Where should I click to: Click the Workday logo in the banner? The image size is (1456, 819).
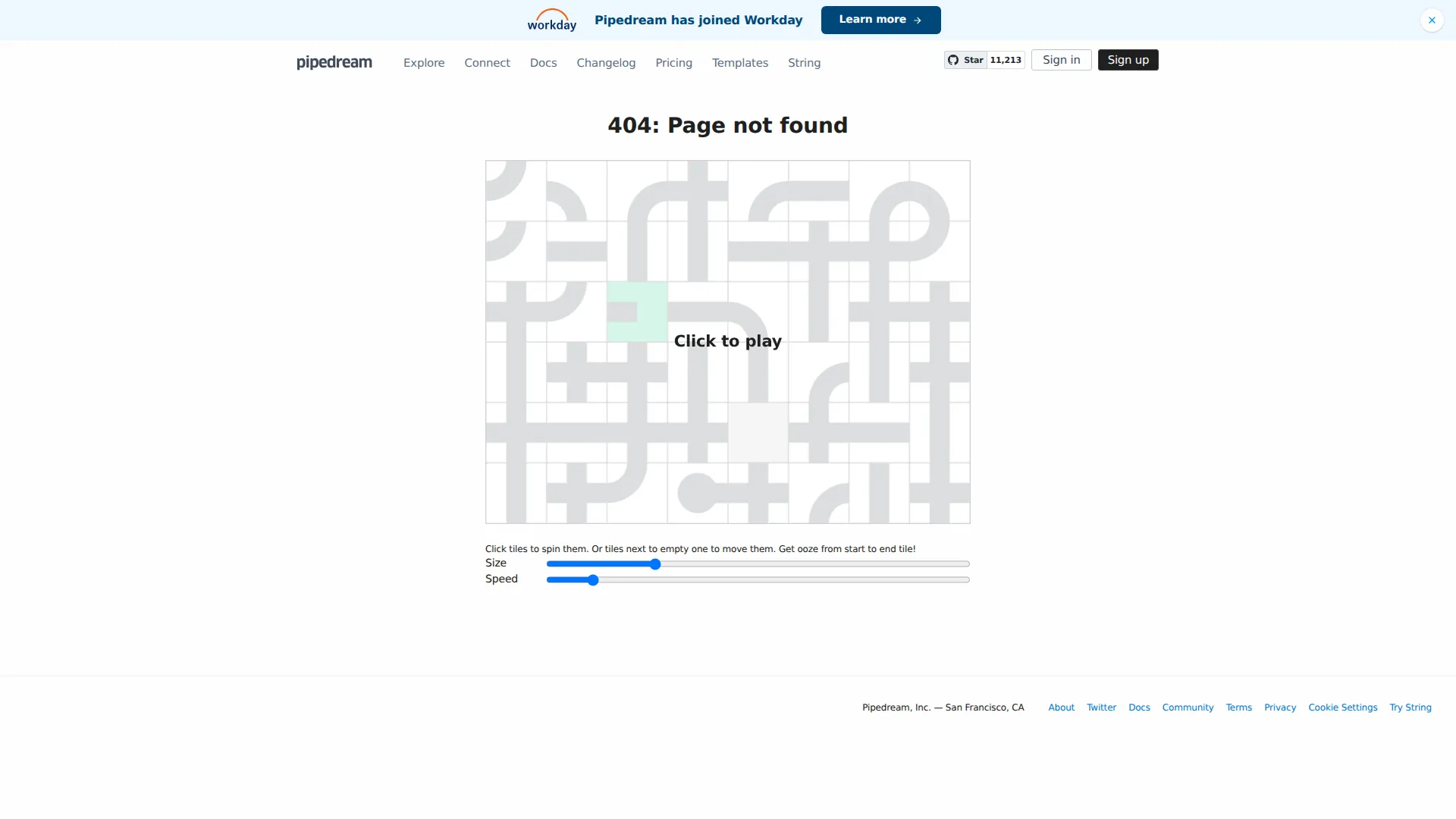coord(551,20)
